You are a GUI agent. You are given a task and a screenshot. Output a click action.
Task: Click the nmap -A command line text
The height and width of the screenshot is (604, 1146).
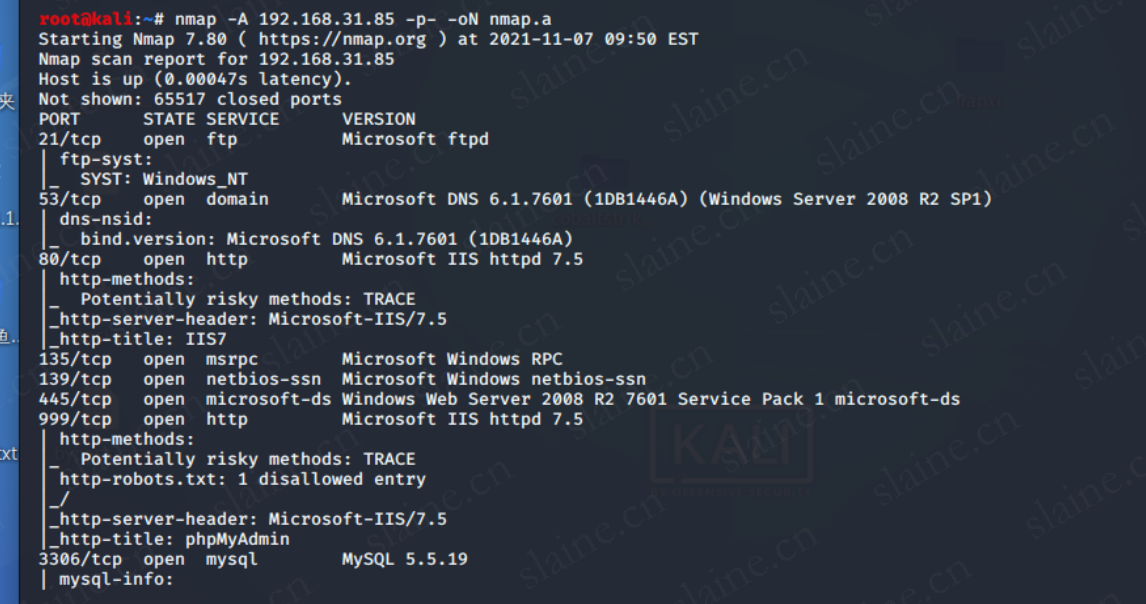coord(363,19)
